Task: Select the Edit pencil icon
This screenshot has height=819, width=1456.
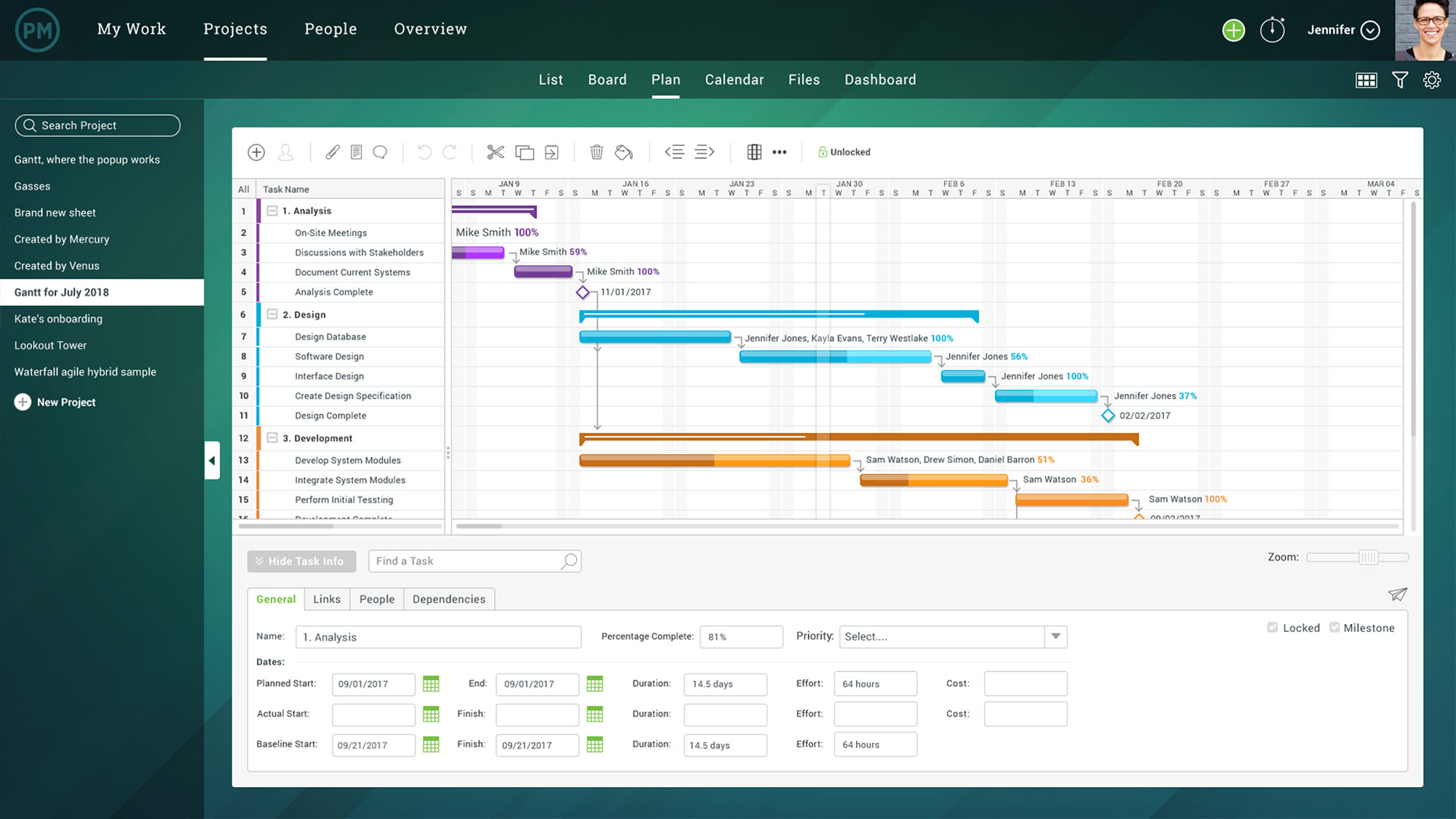Action: [x=332, y=152]
